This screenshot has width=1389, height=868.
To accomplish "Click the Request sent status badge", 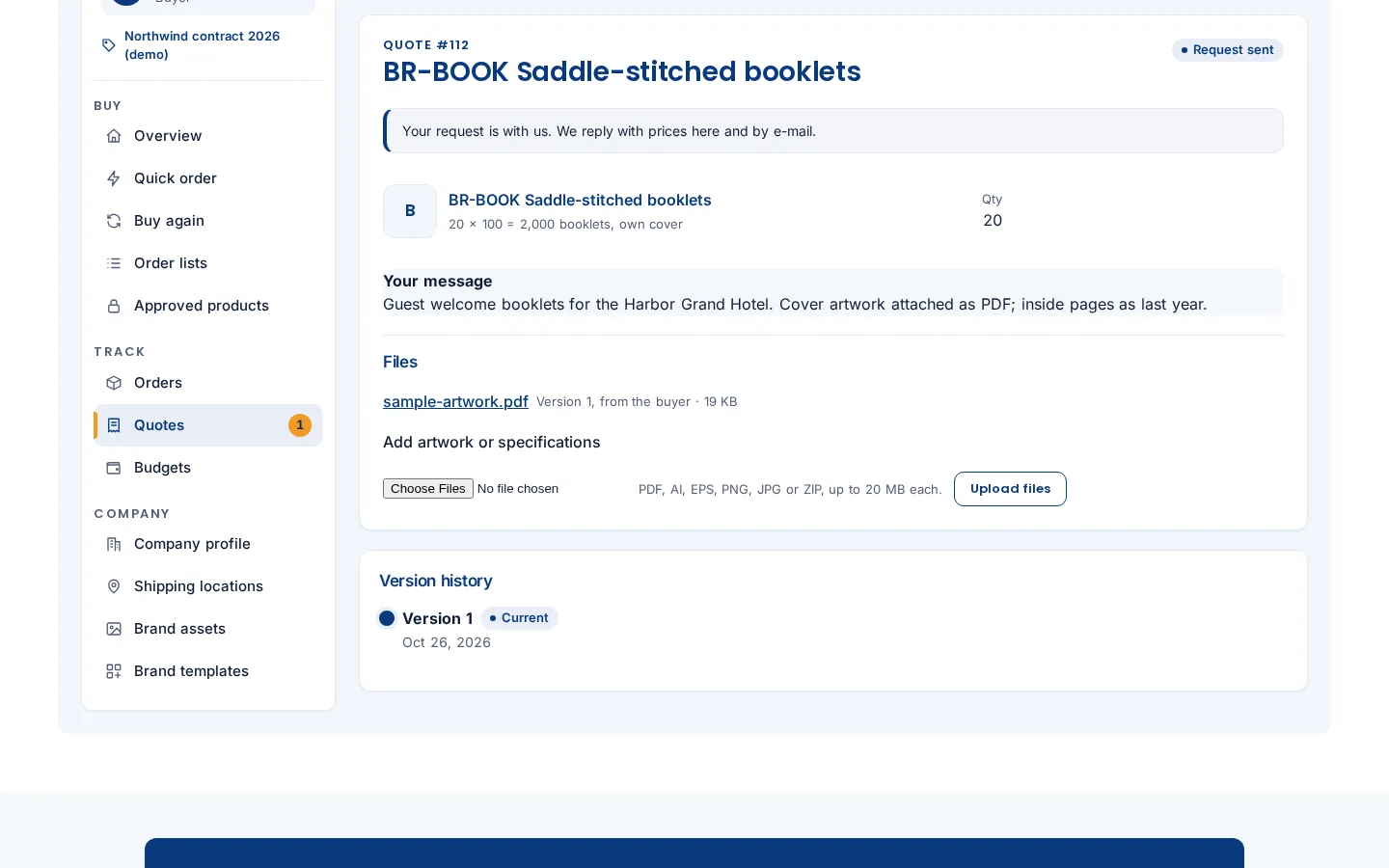I will tap(1228, 50).
